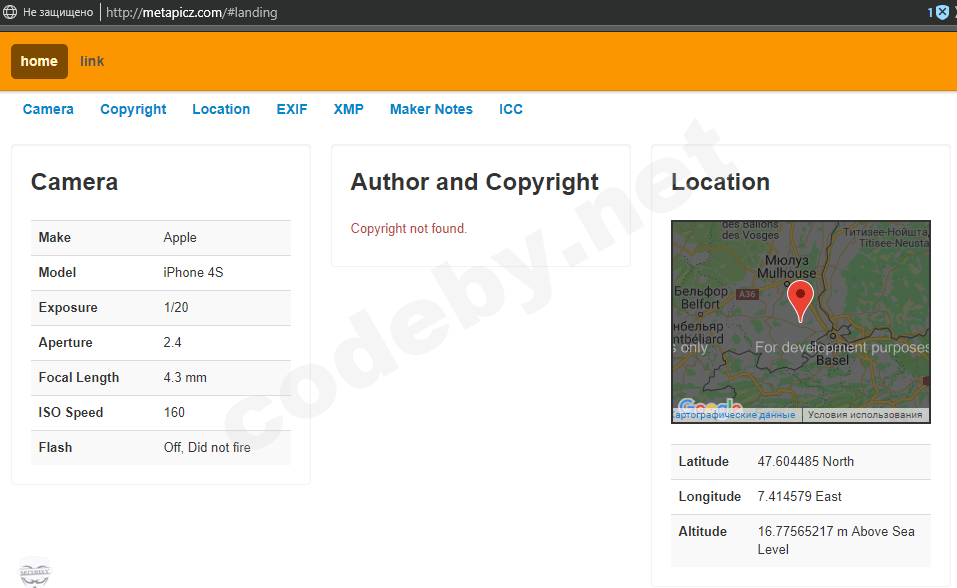Click Basel on the location map
The image size is (957, 588).
tap(832, 360)
